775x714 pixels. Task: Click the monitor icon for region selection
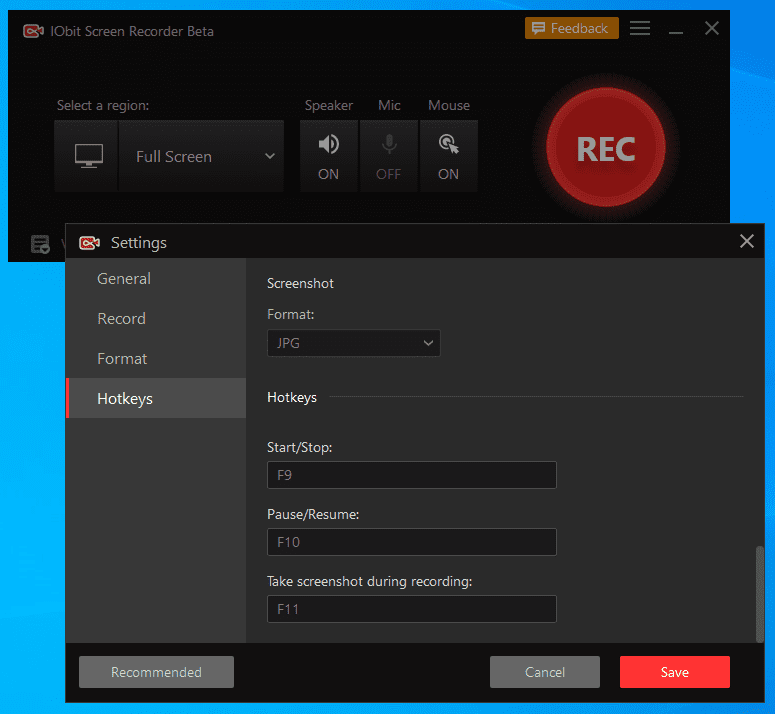pyautogui.click(x=88, y=156)
